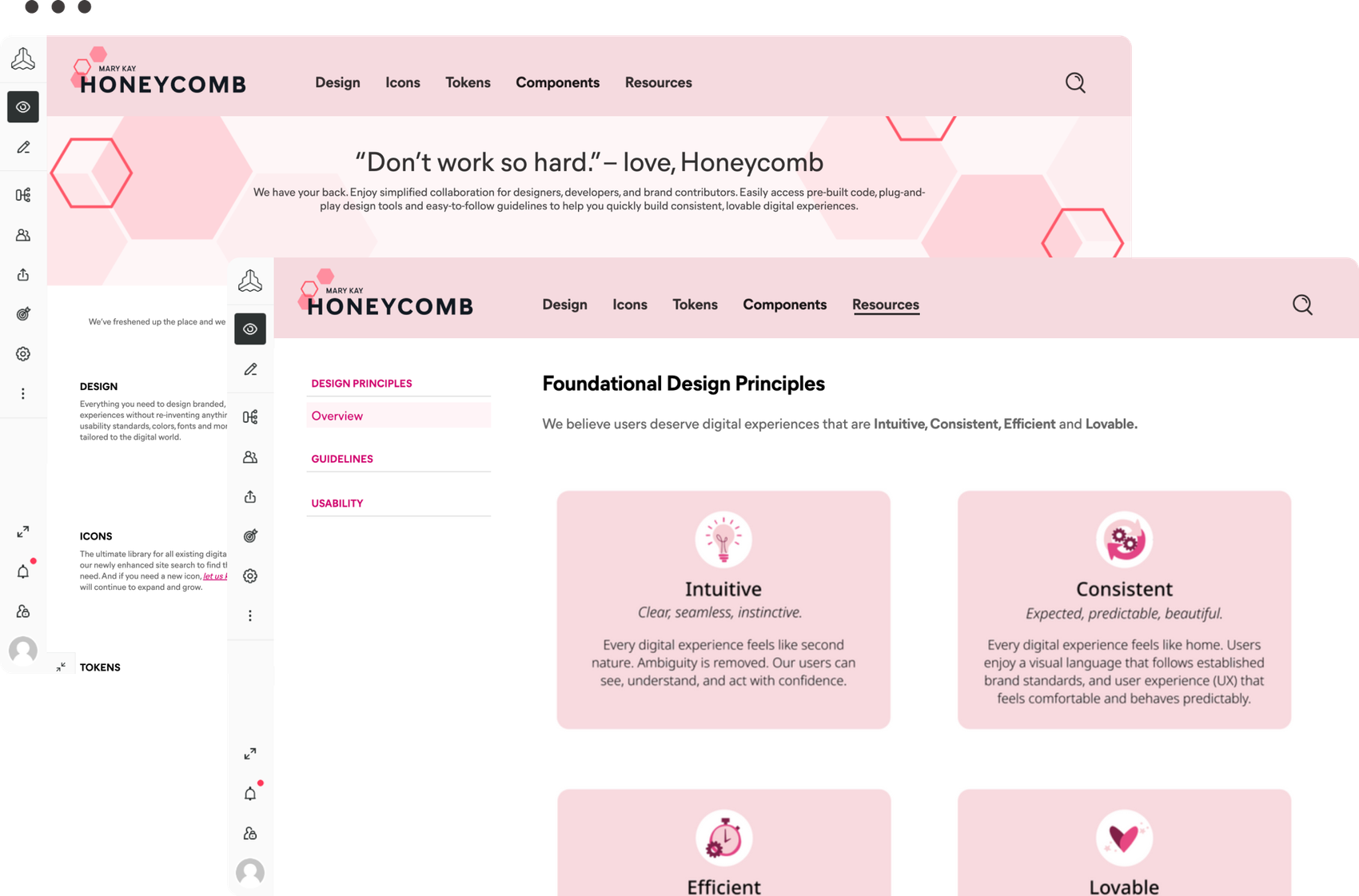Image resolution: width=1359 pixels, height=896 pixels.
Task: Toggle the eye view mode in back window sidebar
Action: (23, 107)
